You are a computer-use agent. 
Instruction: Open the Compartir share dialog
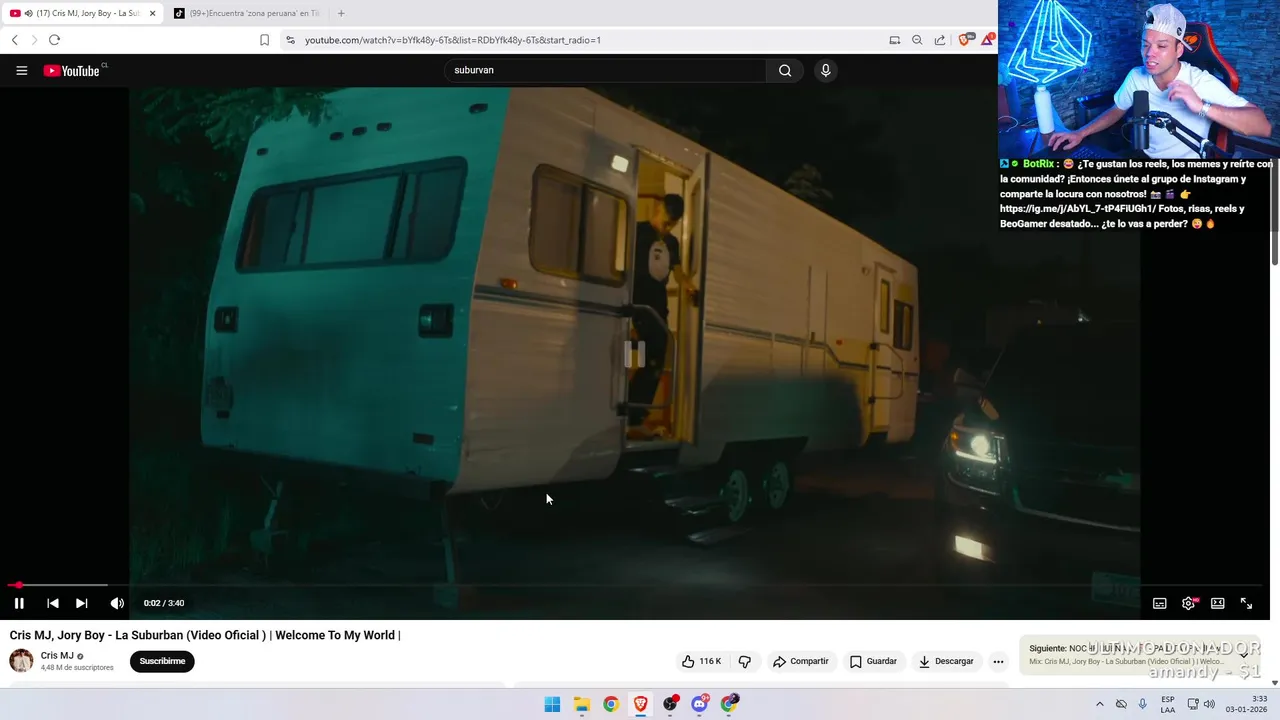(800, 661)
